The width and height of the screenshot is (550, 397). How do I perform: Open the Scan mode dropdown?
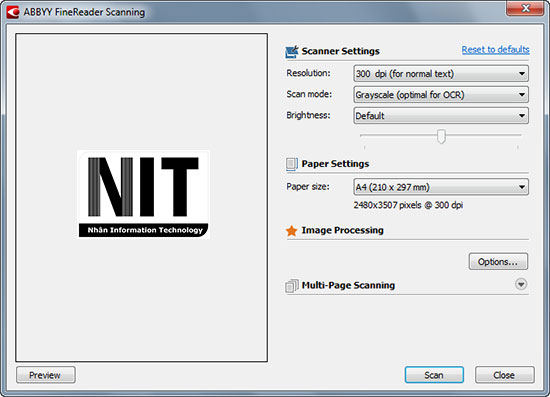[441, 95]
